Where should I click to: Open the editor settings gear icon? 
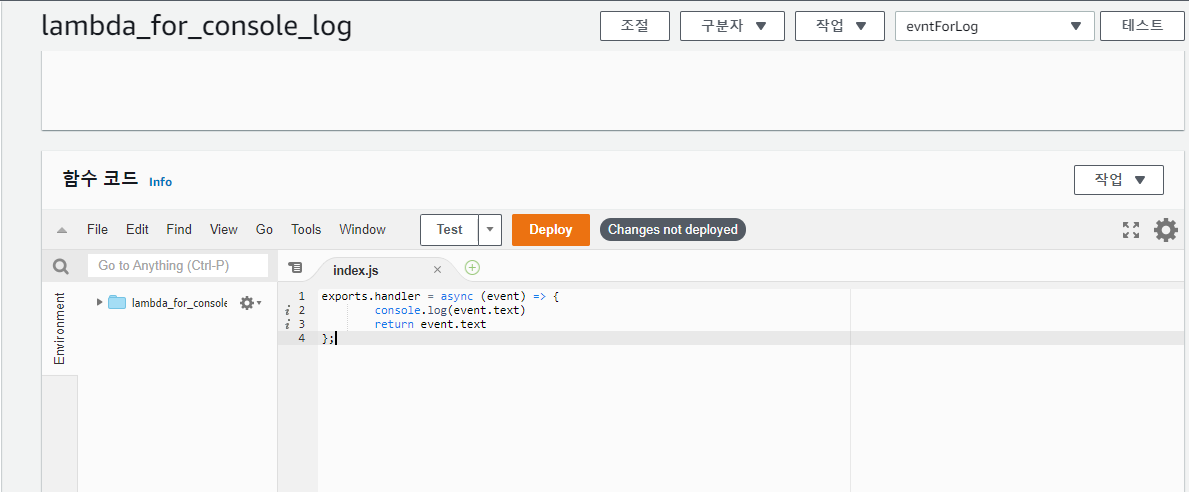pyautogui.click(x=1165, y=230)
